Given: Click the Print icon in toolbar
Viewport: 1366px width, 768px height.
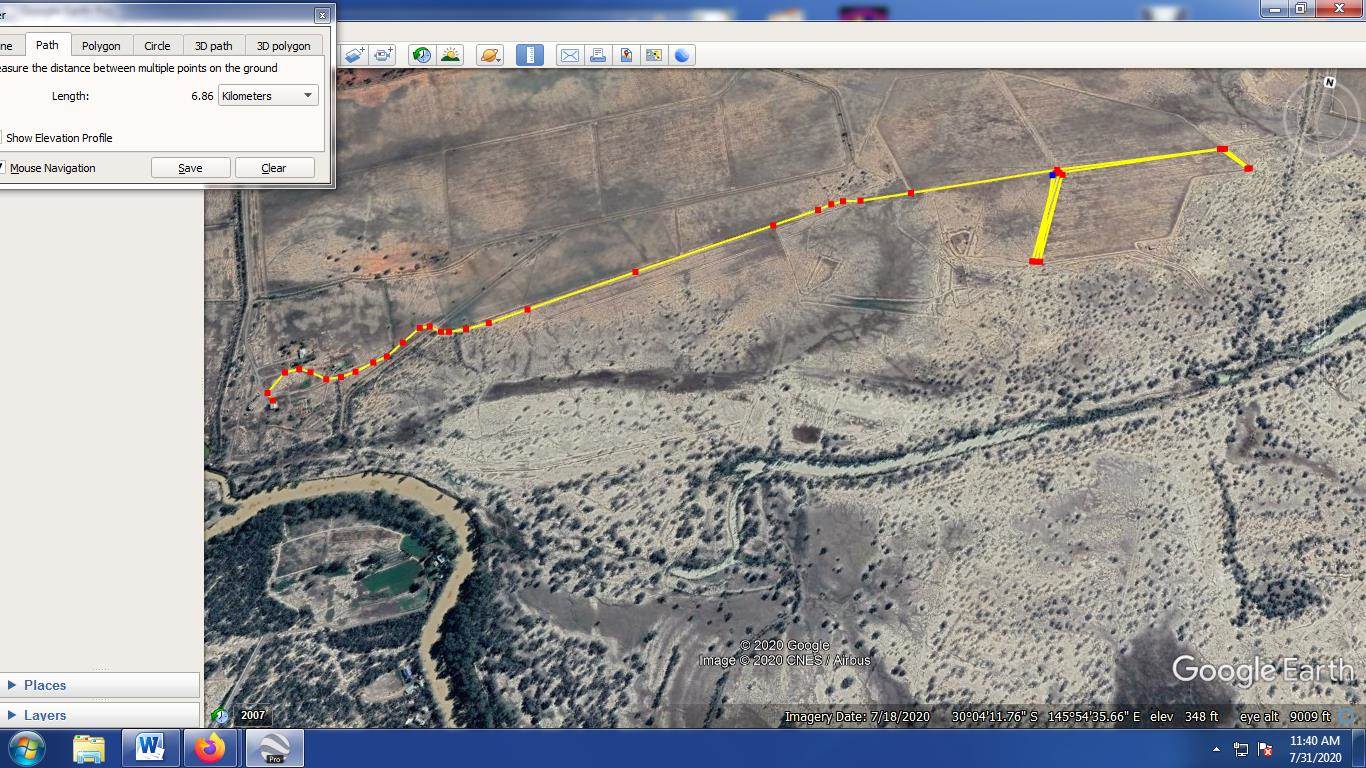Looking at the screenshot, I should coord(598,55).
